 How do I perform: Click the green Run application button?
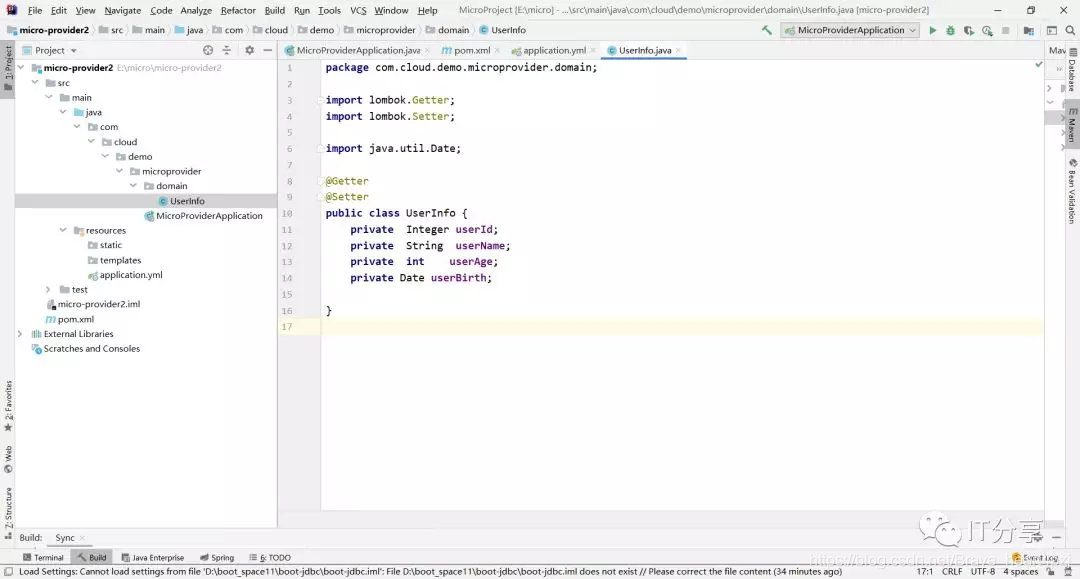point(933,30)
